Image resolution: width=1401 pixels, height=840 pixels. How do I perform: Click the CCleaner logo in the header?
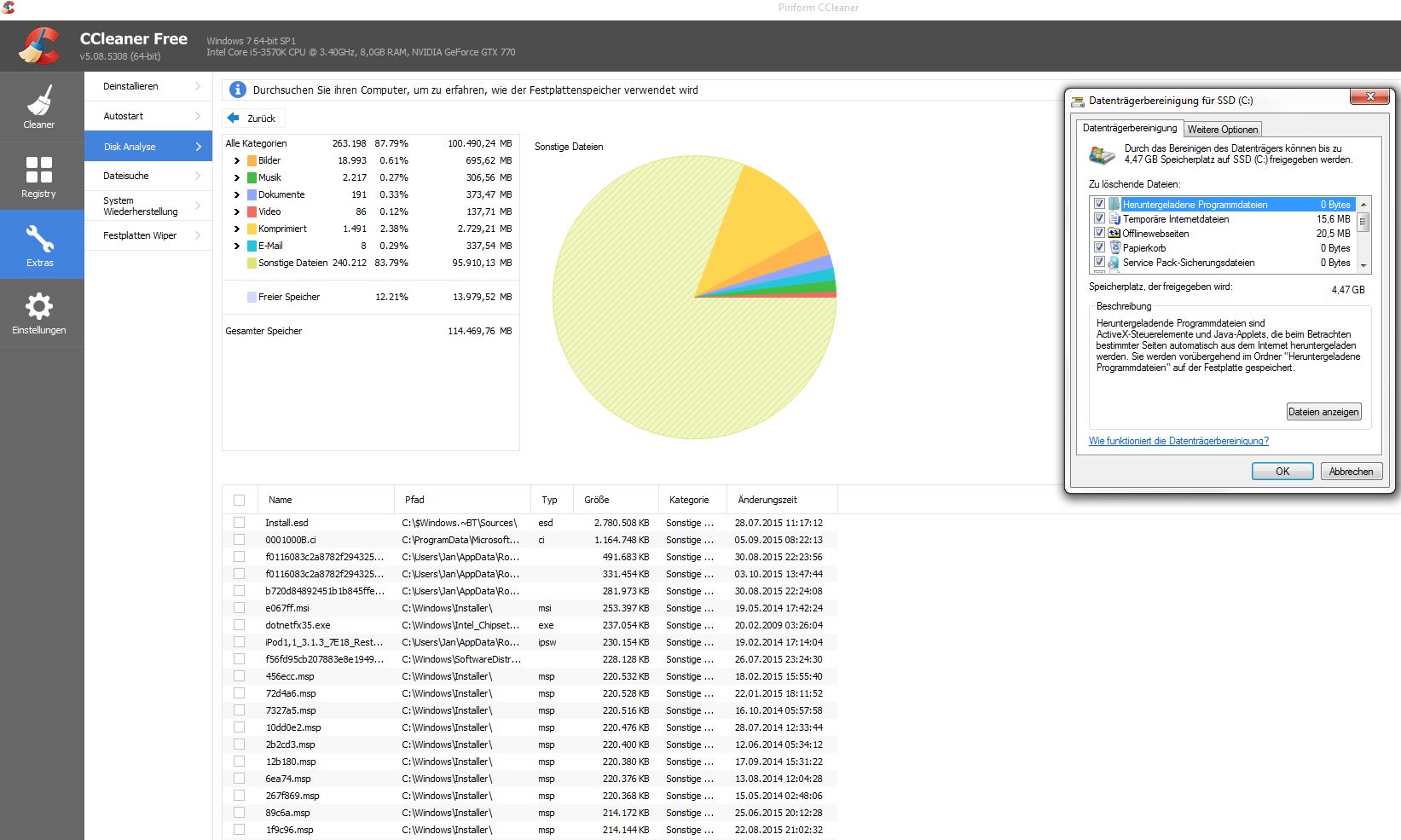[39, 46]
